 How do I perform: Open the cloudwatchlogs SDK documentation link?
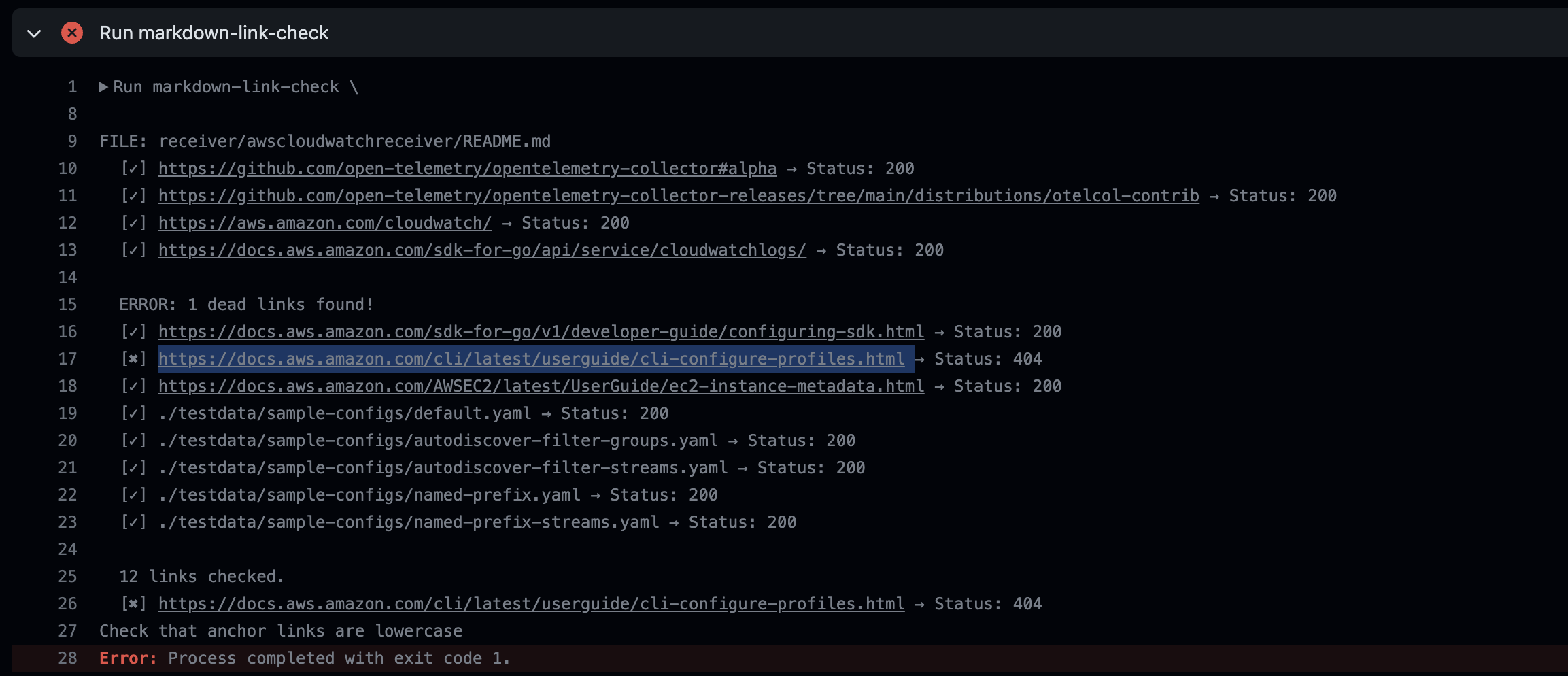tap(481, 250)
